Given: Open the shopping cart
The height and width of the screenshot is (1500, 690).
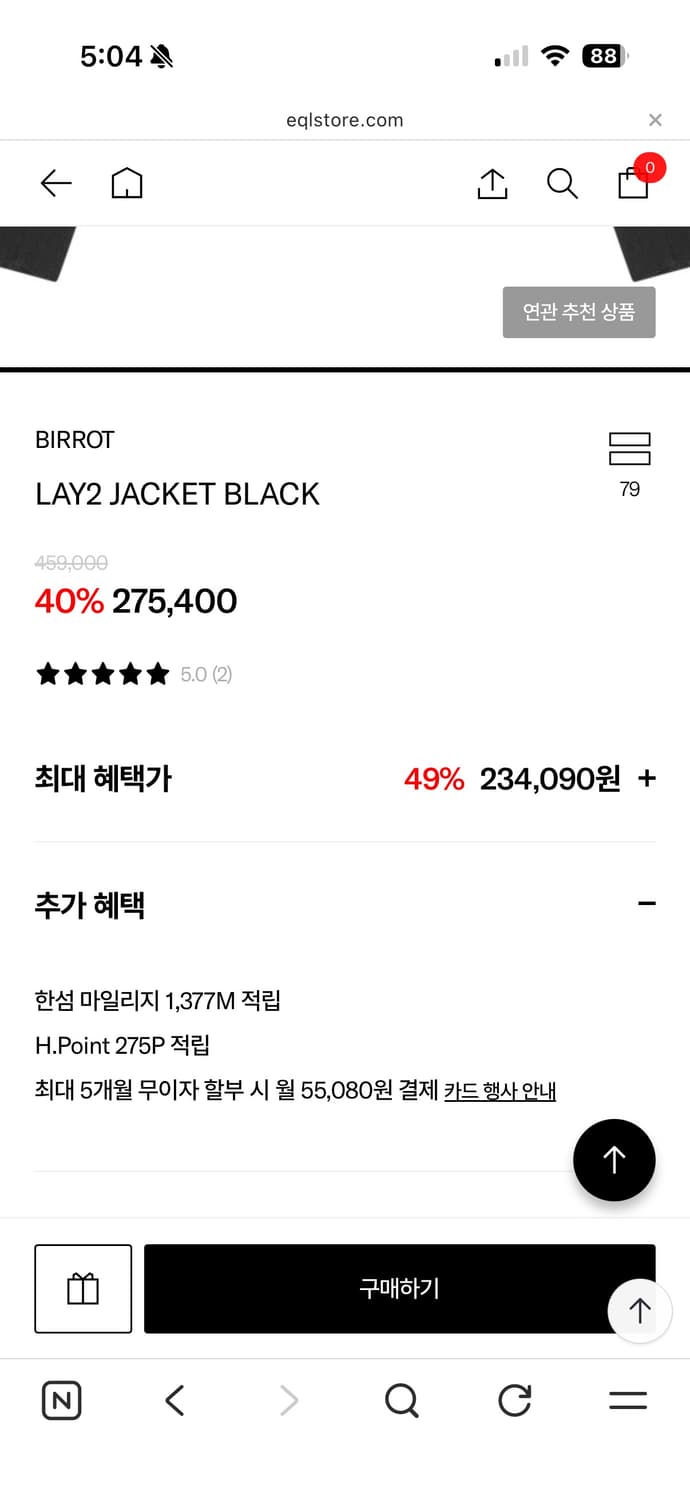Looking at the screenshot, I should tap(633, 184).
